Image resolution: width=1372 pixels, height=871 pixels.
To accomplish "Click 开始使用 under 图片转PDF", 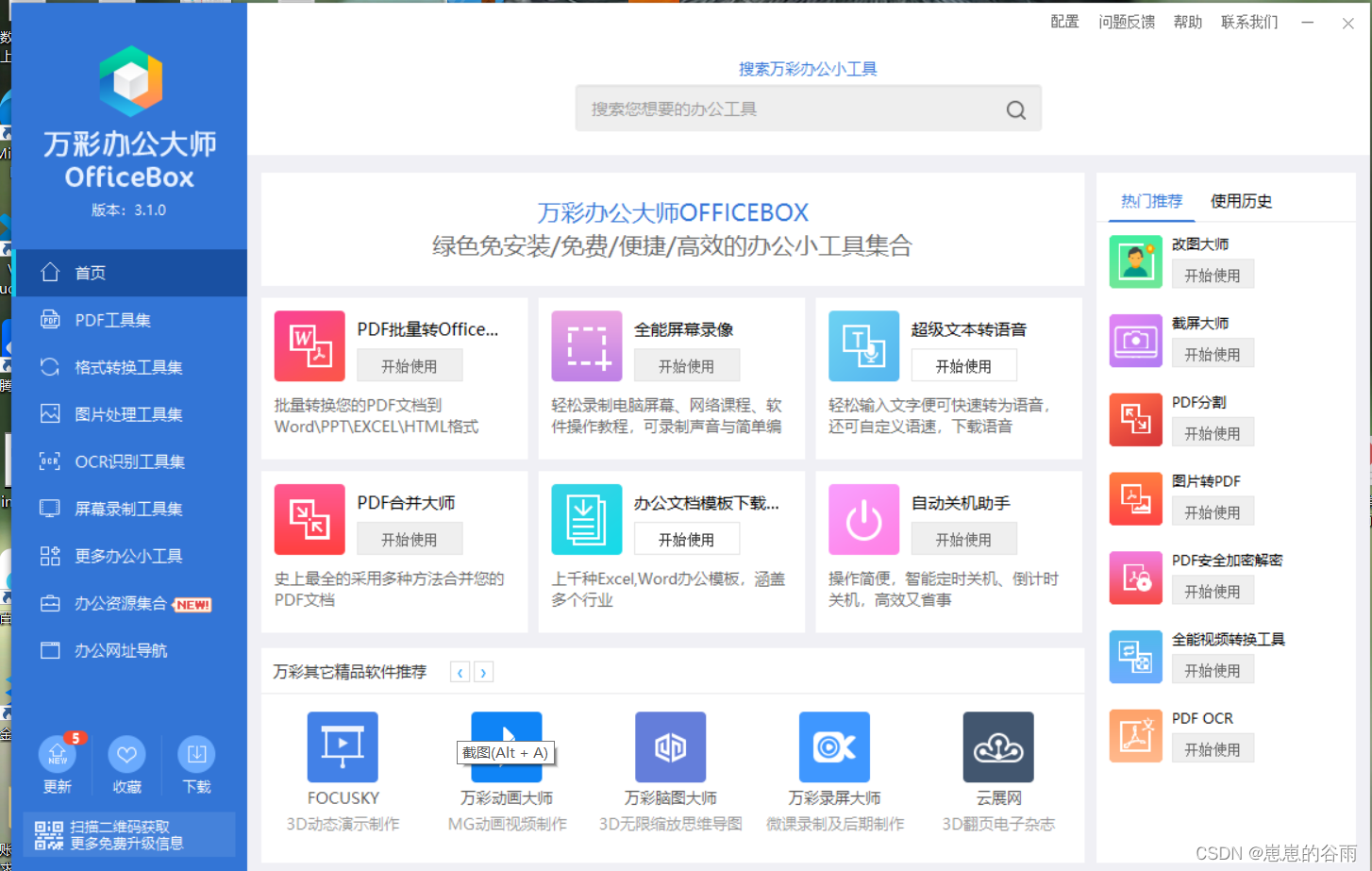I will click(1213, 512).
